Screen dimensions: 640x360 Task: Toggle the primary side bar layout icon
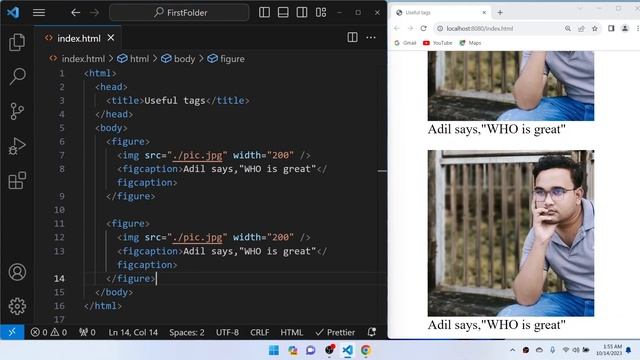[x=264, y=12]
